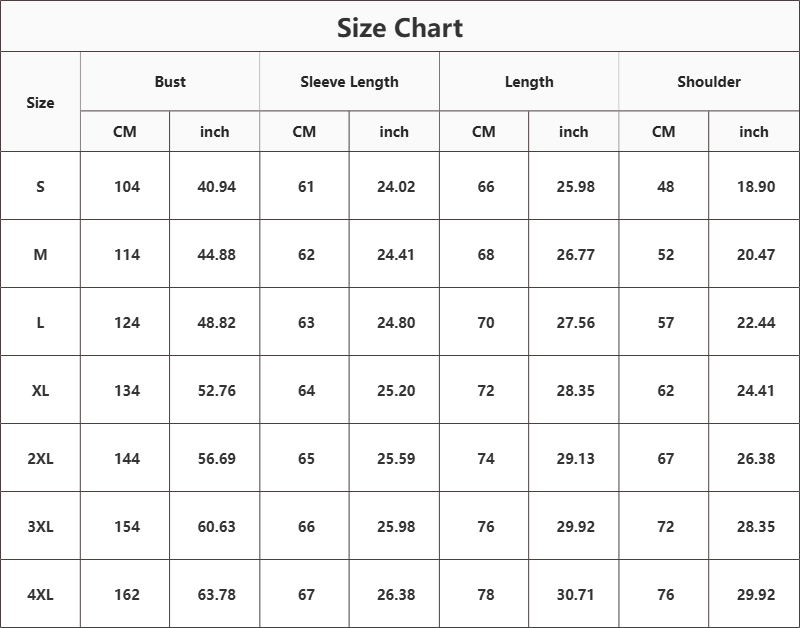Select bust inch value 44.88
This screenshot has height=628, width=800.
[216, 254]
